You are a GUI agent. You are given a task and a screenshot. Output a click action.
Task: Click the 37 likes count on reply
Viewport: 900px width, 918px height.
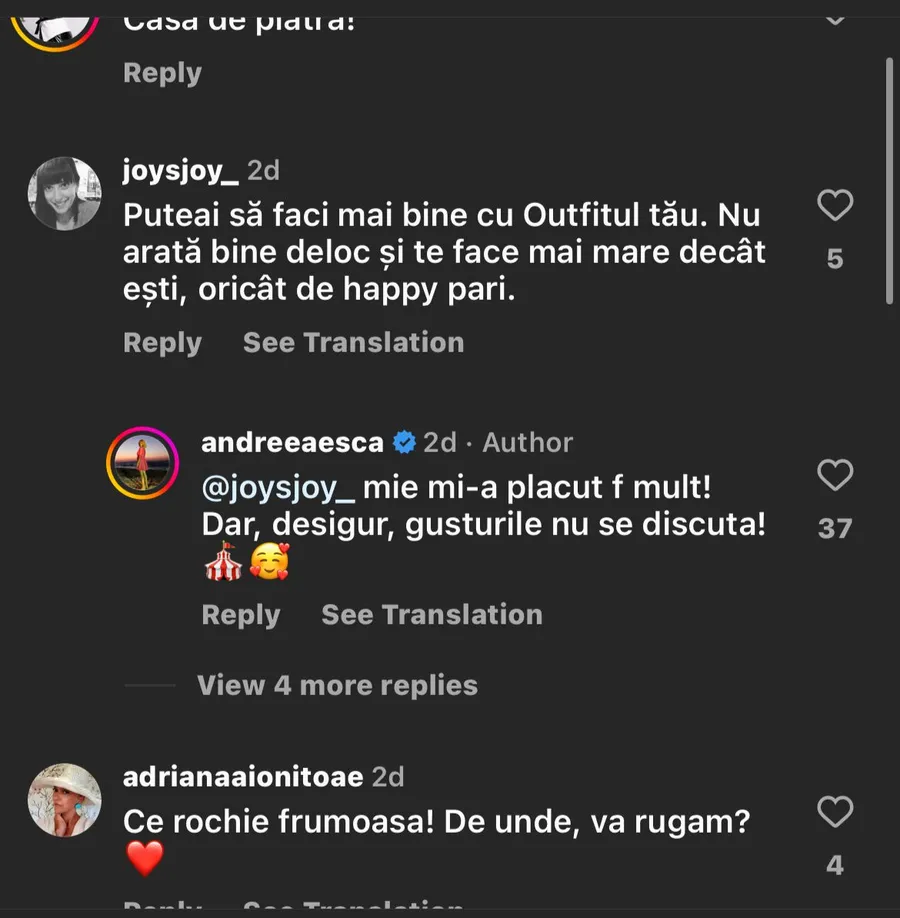tap(835, 528)
